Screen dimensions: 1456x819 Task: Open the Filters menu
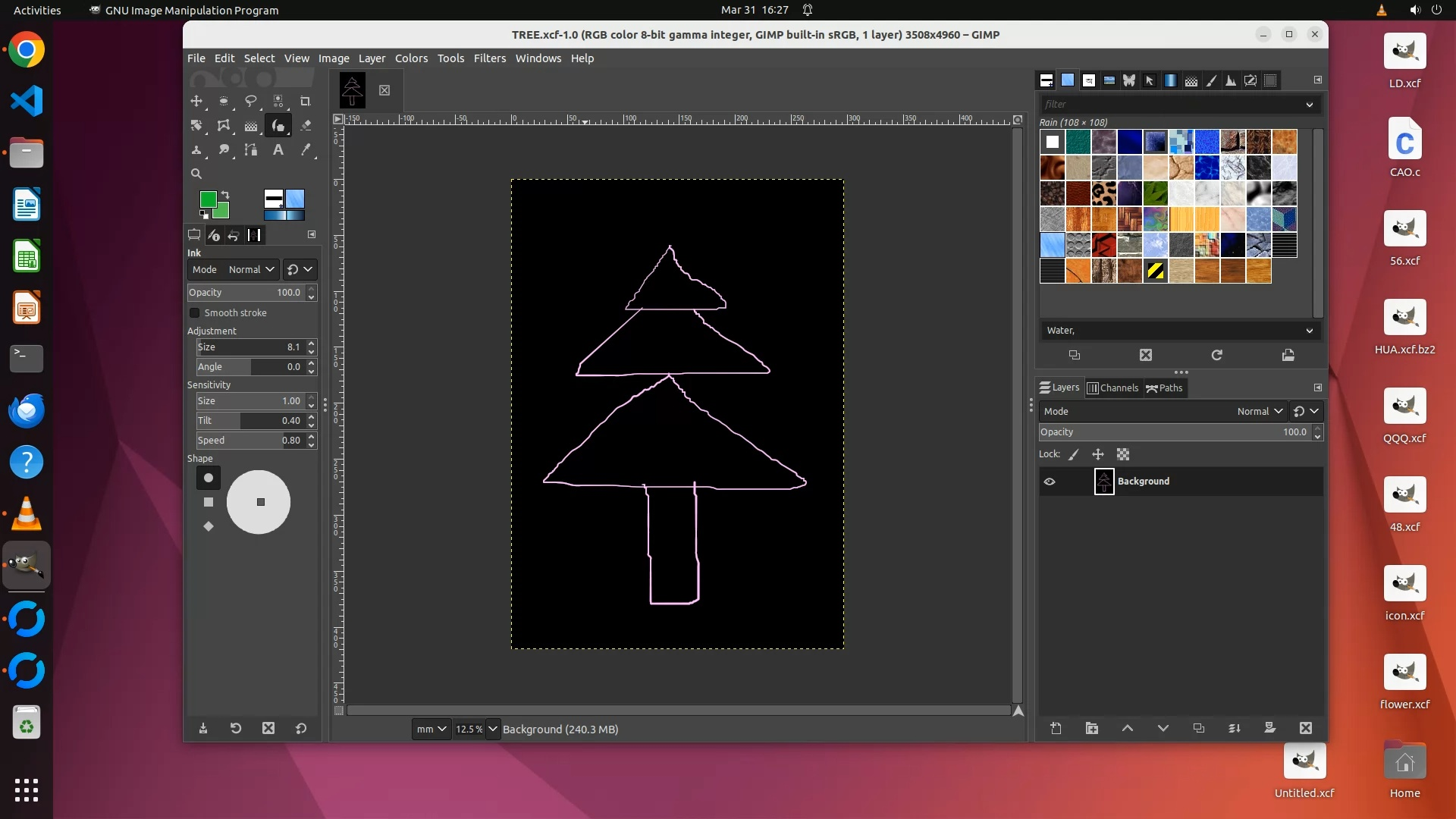(x=489, y=58)
